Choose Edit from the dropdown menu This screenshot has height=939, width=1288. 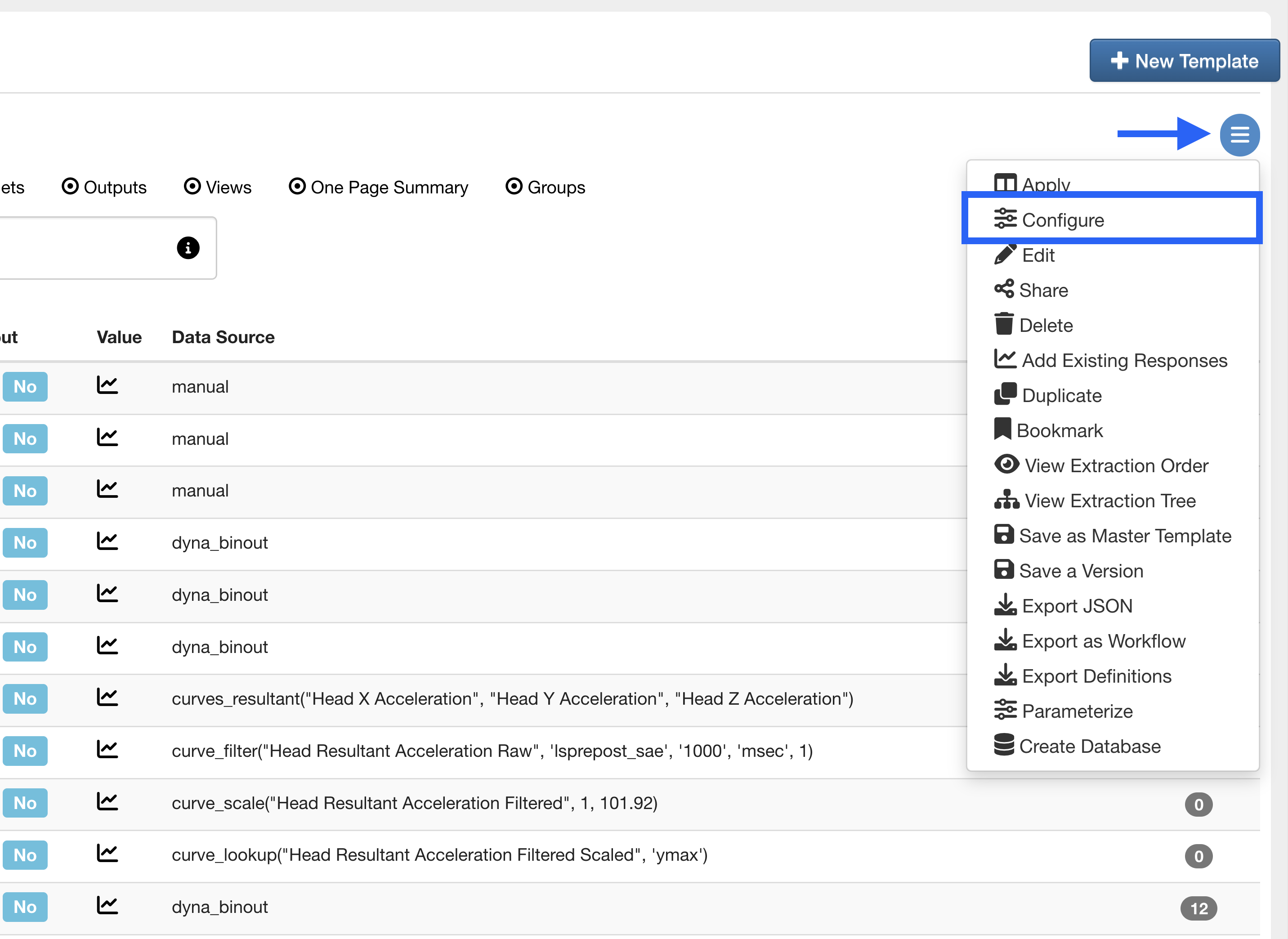tap(1112, 255)
